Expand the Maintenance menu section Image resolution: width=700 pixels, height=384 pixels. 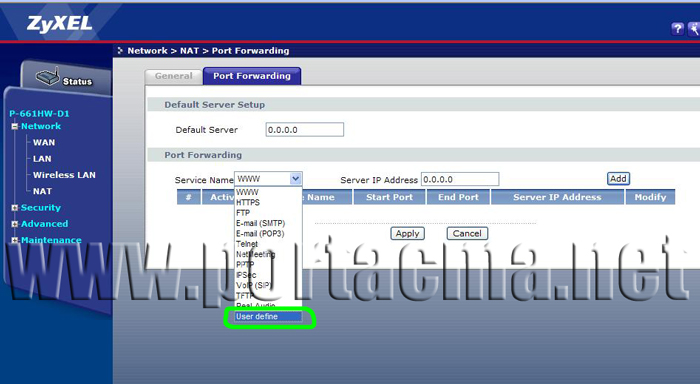(15, 240)
